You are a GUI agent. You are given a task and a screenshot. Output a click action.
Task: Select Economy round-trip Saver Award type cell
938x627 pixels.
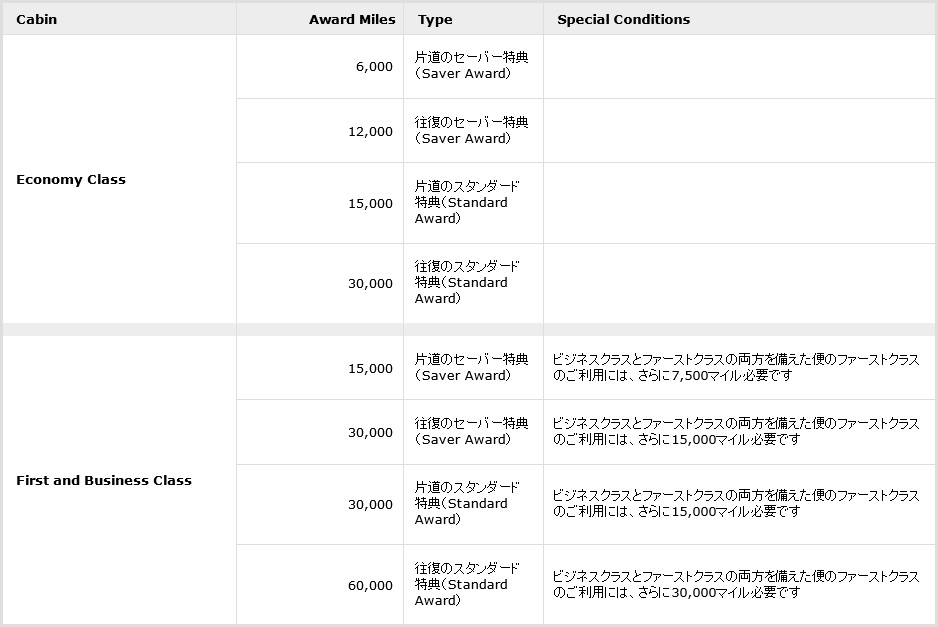click(x=471, y=130)
